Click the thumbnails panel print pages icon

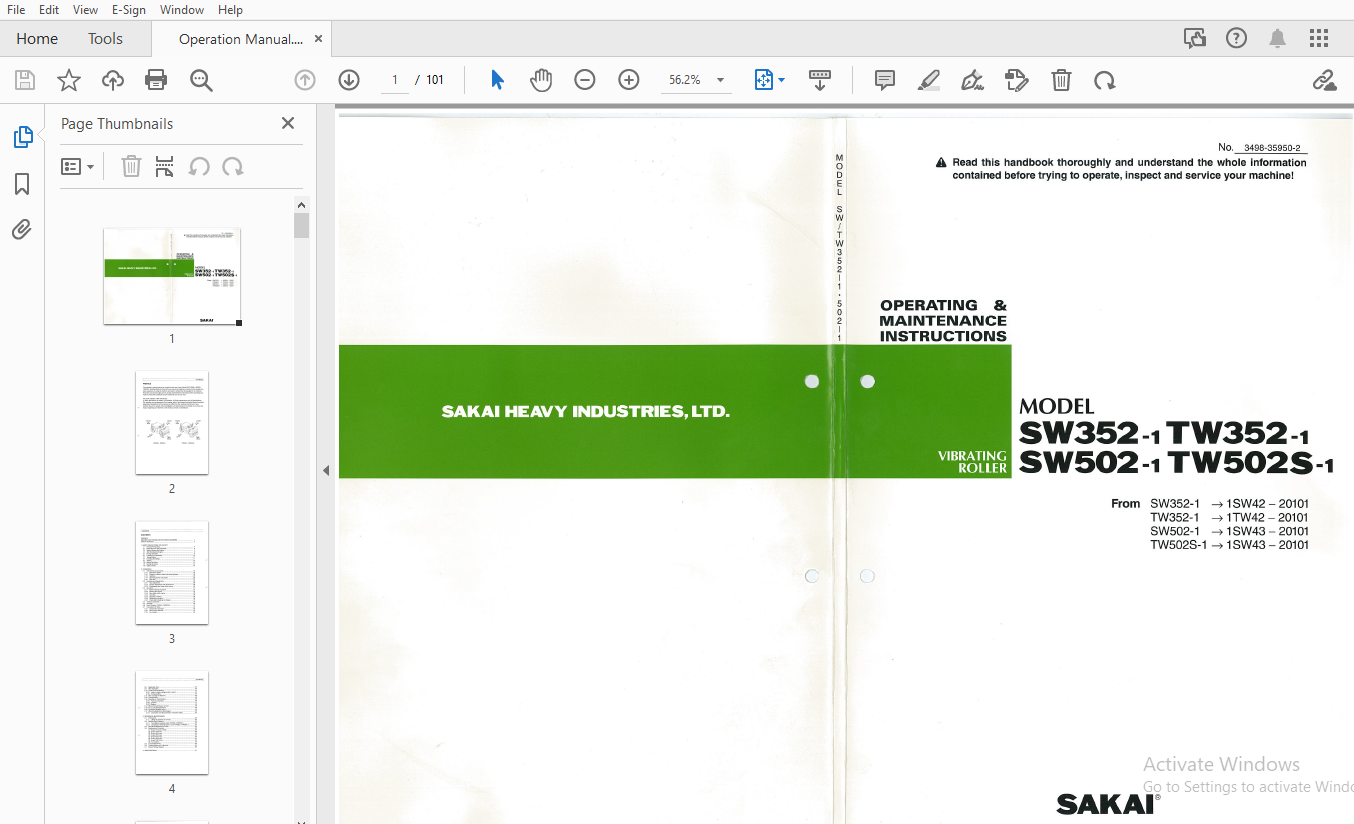pyautogui.click(x=165, y=167)
